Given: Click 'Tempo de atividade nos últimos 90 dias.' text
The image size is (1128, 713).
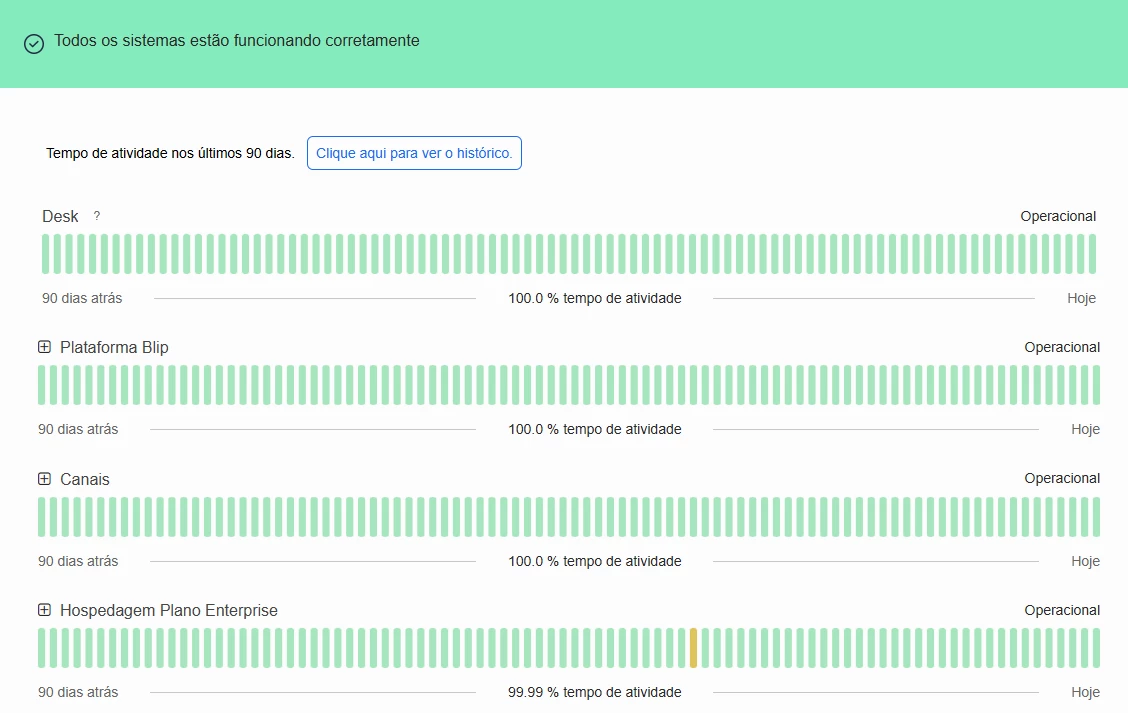Looking at the screenshot, I should (x=170, y=153).
